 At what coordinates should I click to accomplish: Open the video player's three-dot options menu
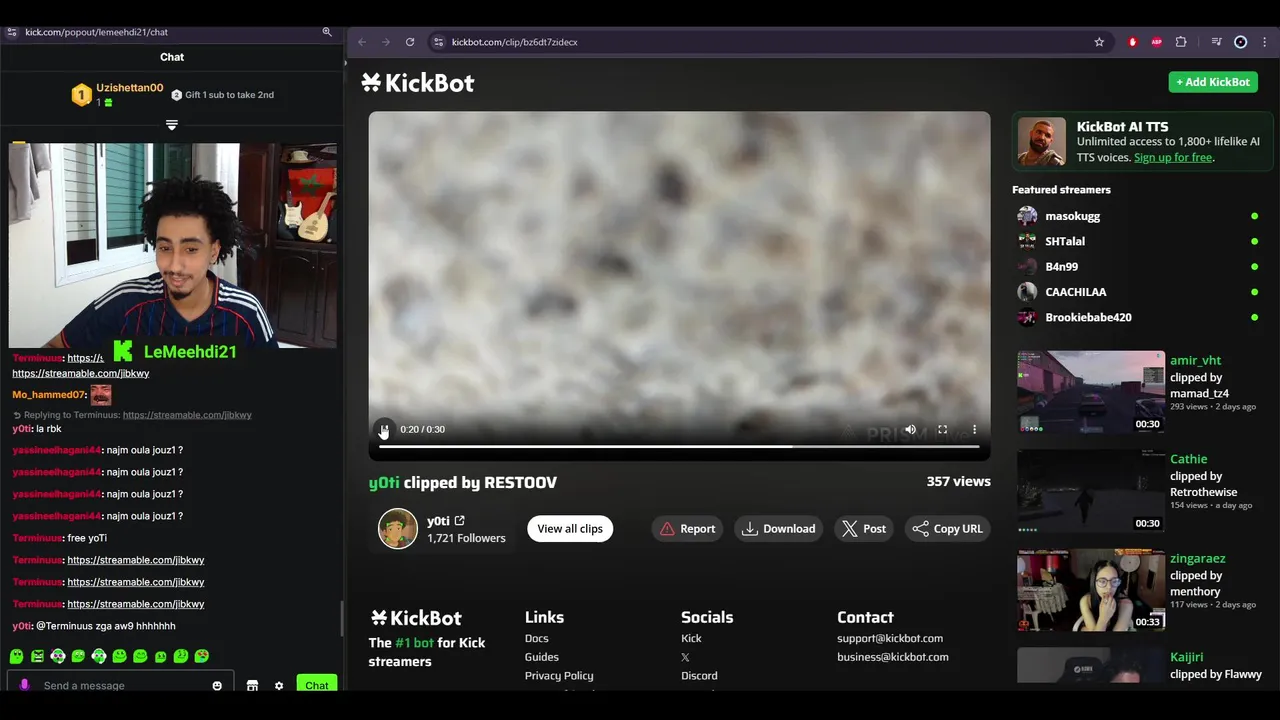pos(974,429)
